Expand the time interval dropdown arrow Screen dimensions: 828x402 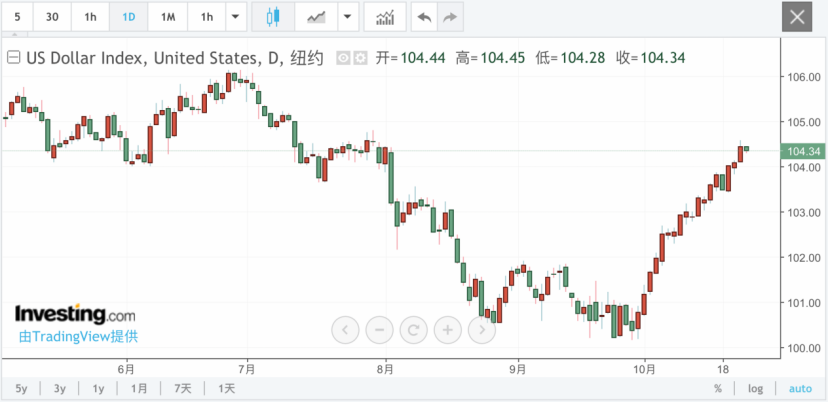236,17
